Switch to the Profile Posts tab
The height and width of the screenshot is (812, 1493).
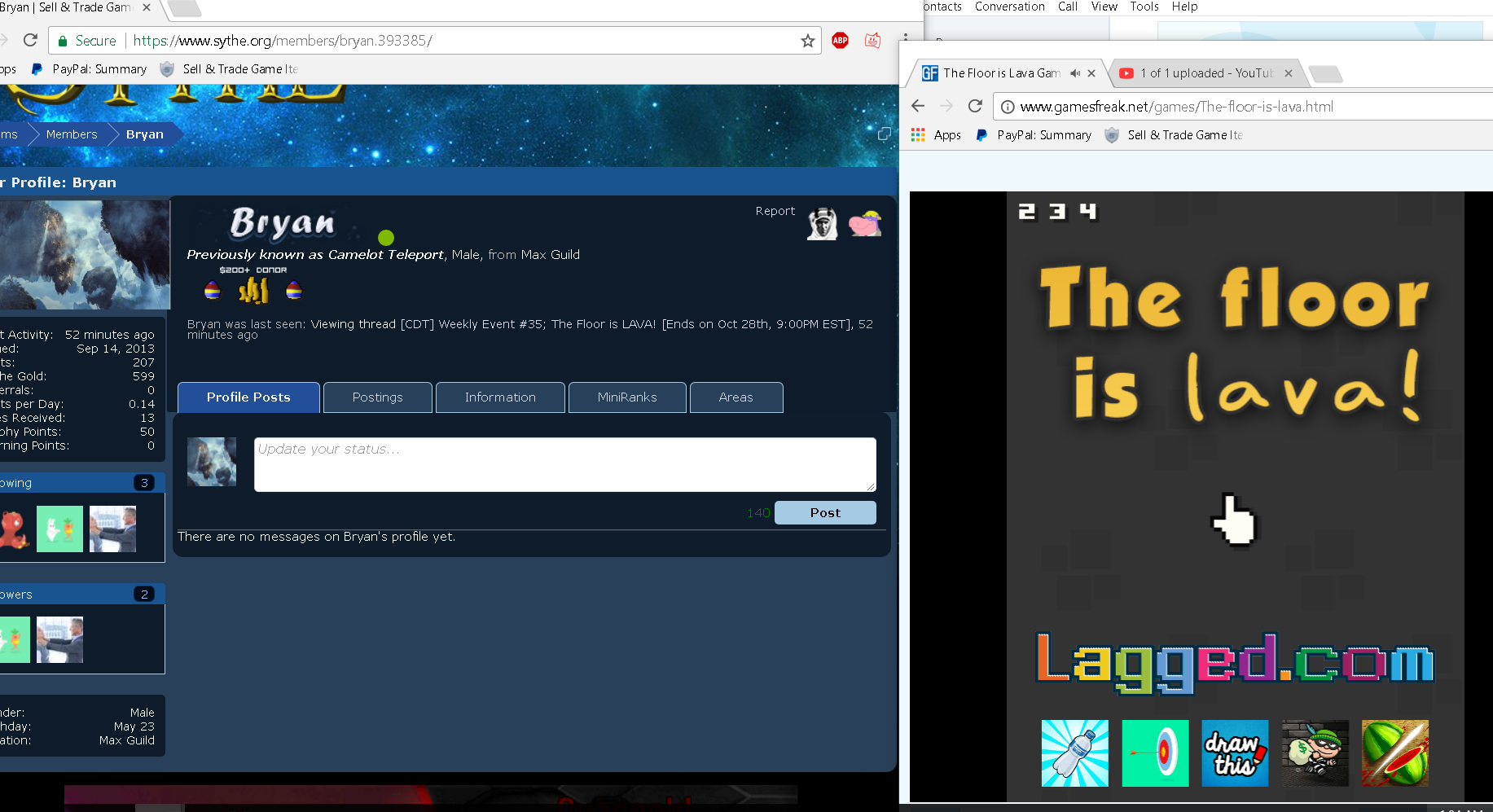click(x=248, y=397)
